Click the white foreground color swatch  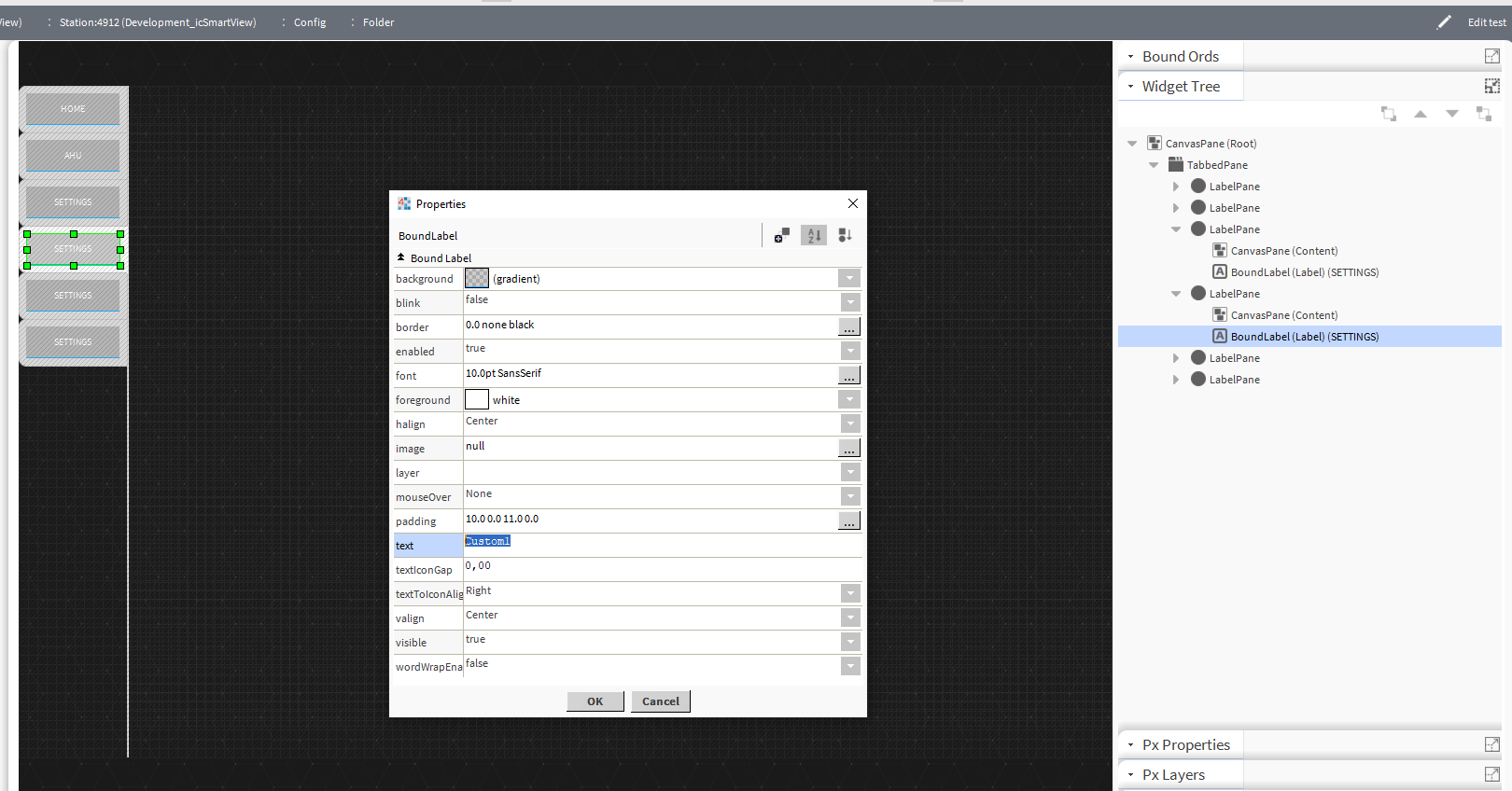pyautogui.click(x=477, y=399)
